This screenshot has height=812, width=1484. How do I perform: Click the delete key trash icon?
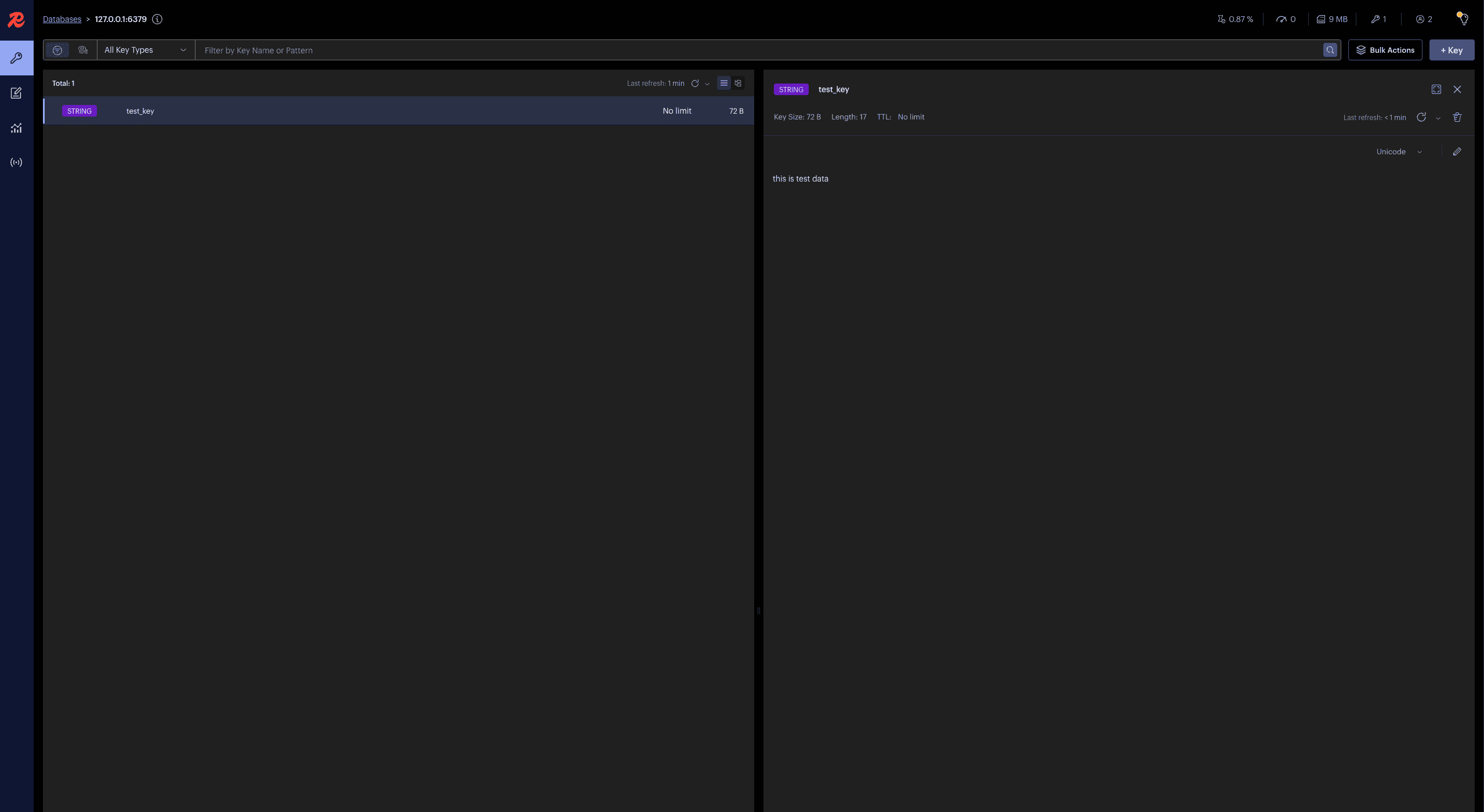pyautogui.click(x=1457, y=118)
